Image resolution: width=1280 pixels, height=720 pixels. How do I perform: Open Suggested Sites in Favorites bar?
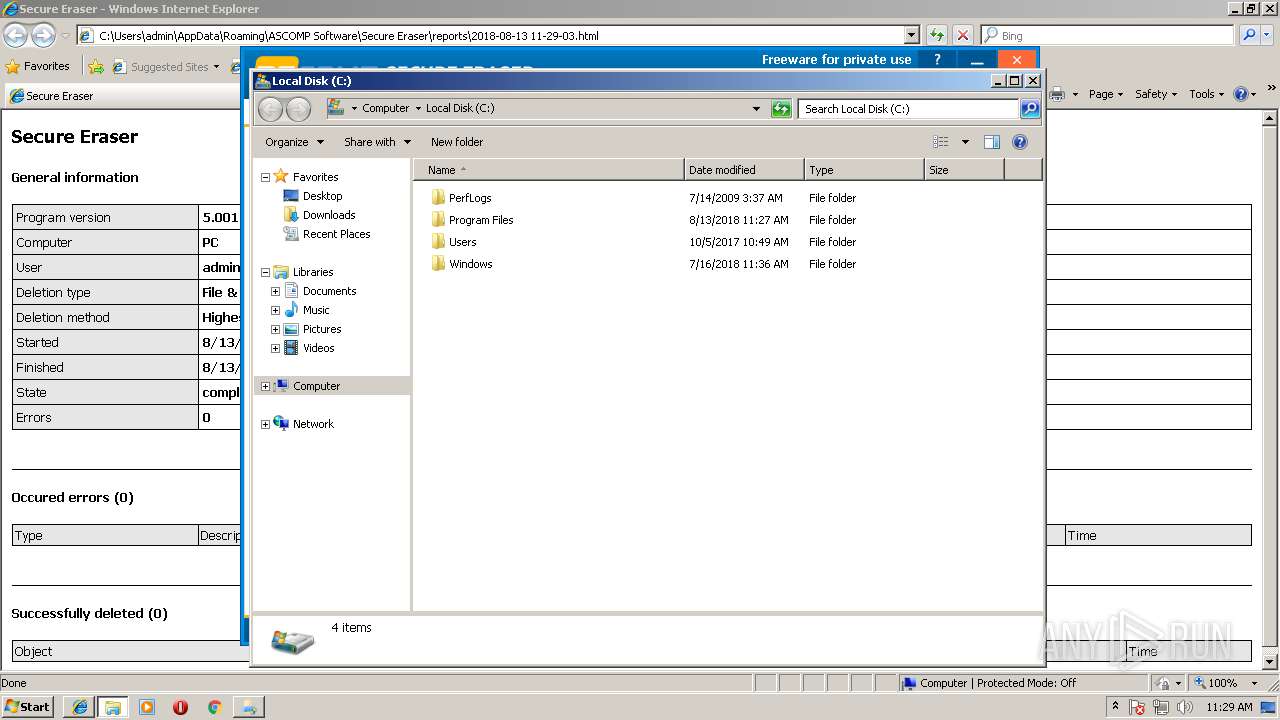click(x=165, y=67)
